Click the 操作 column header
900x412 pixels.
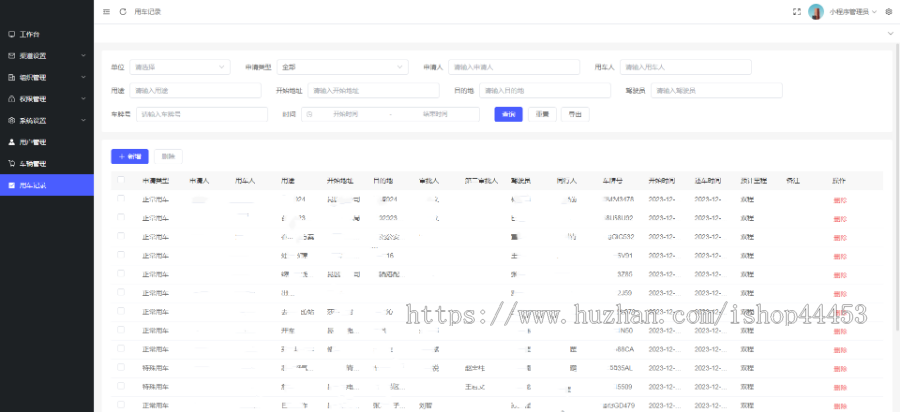coord(839,181)
